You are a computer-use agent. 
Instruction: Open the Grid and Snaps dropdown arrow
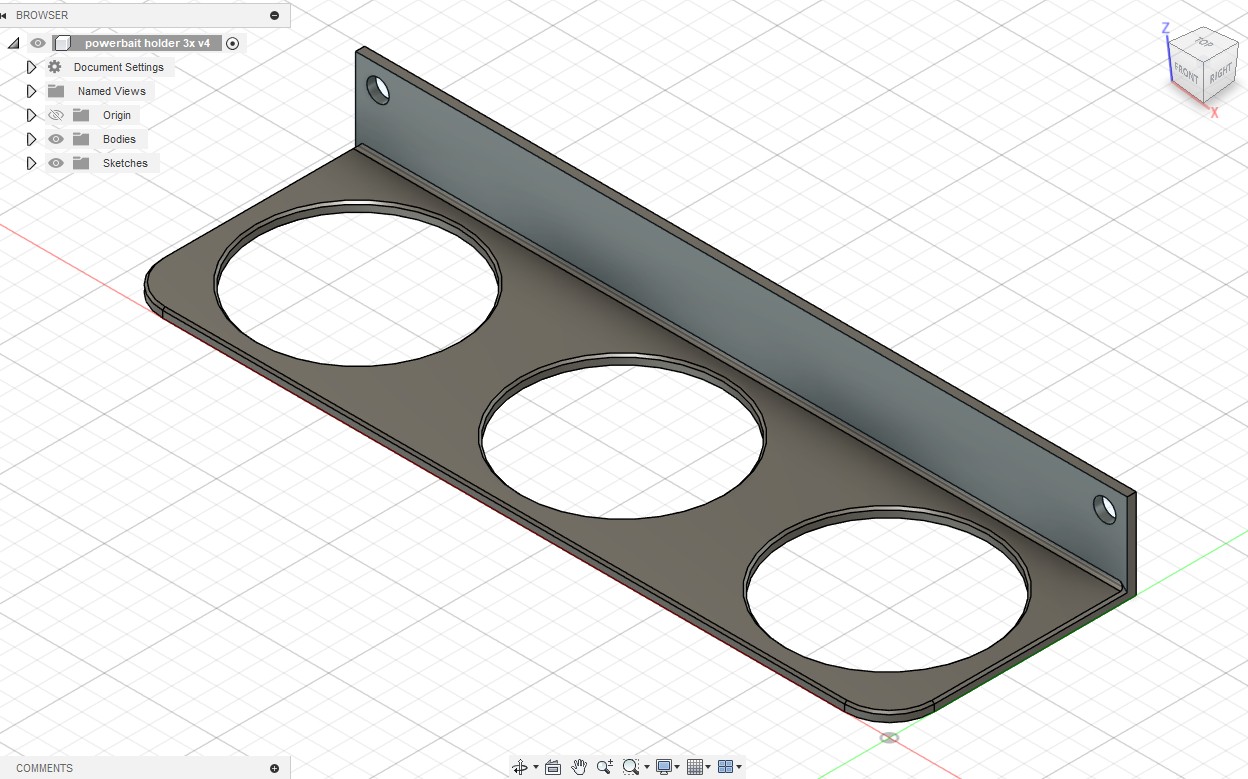point(708,767)
